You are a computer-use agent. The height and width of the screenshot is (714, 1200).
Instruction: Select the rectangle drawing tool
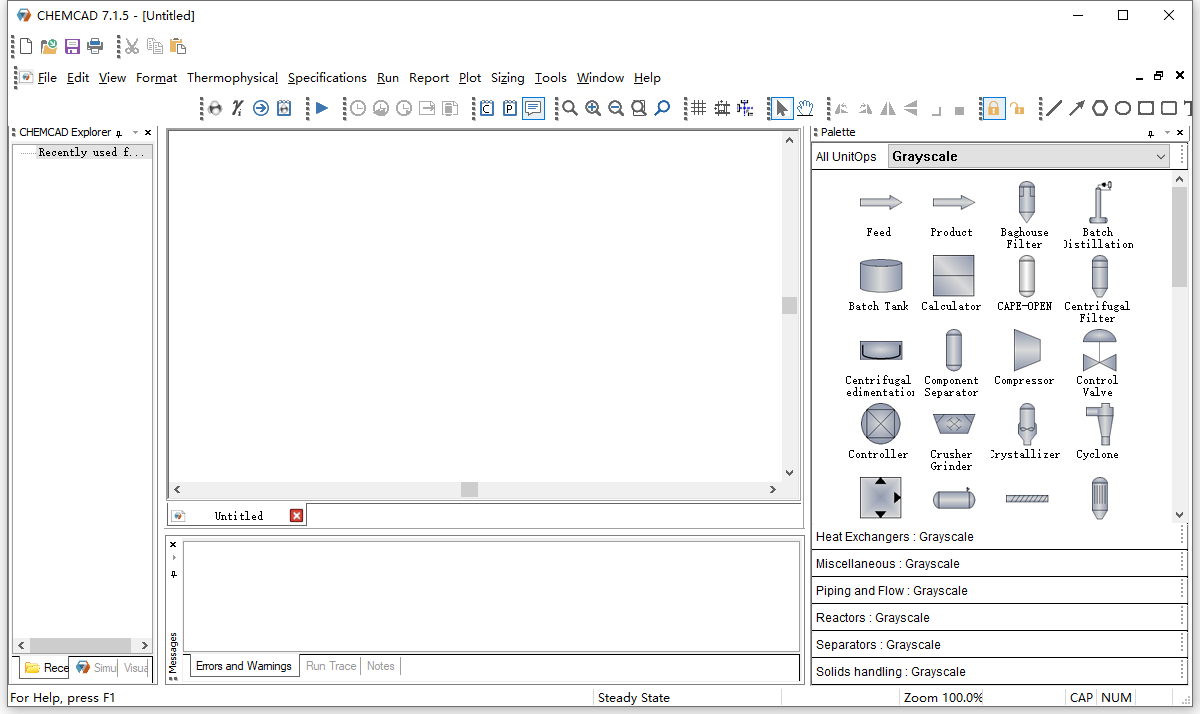pos(1146,108)
